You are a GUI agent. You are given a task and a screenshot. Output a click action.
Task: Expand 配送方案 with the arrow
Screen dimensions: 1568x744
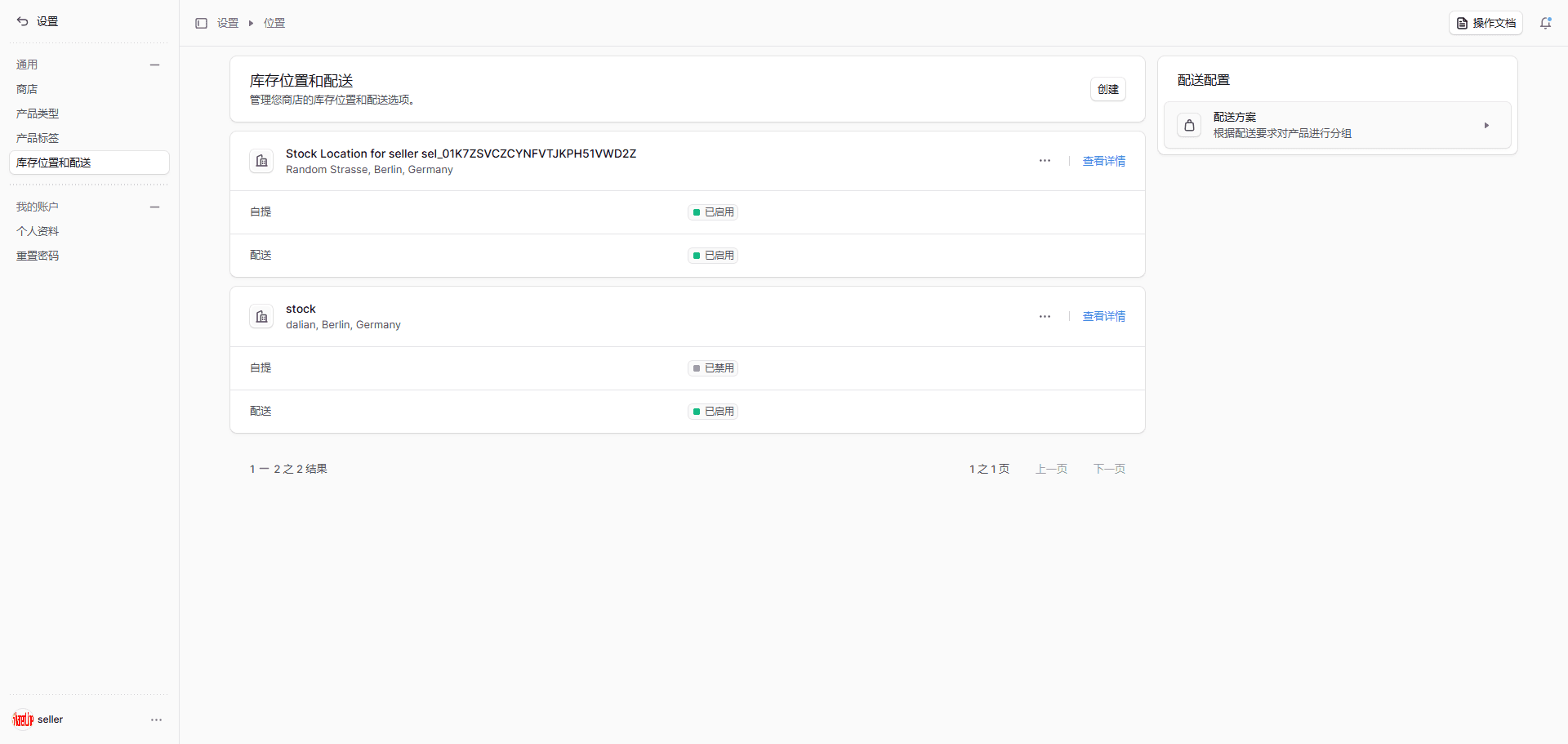1486,125
